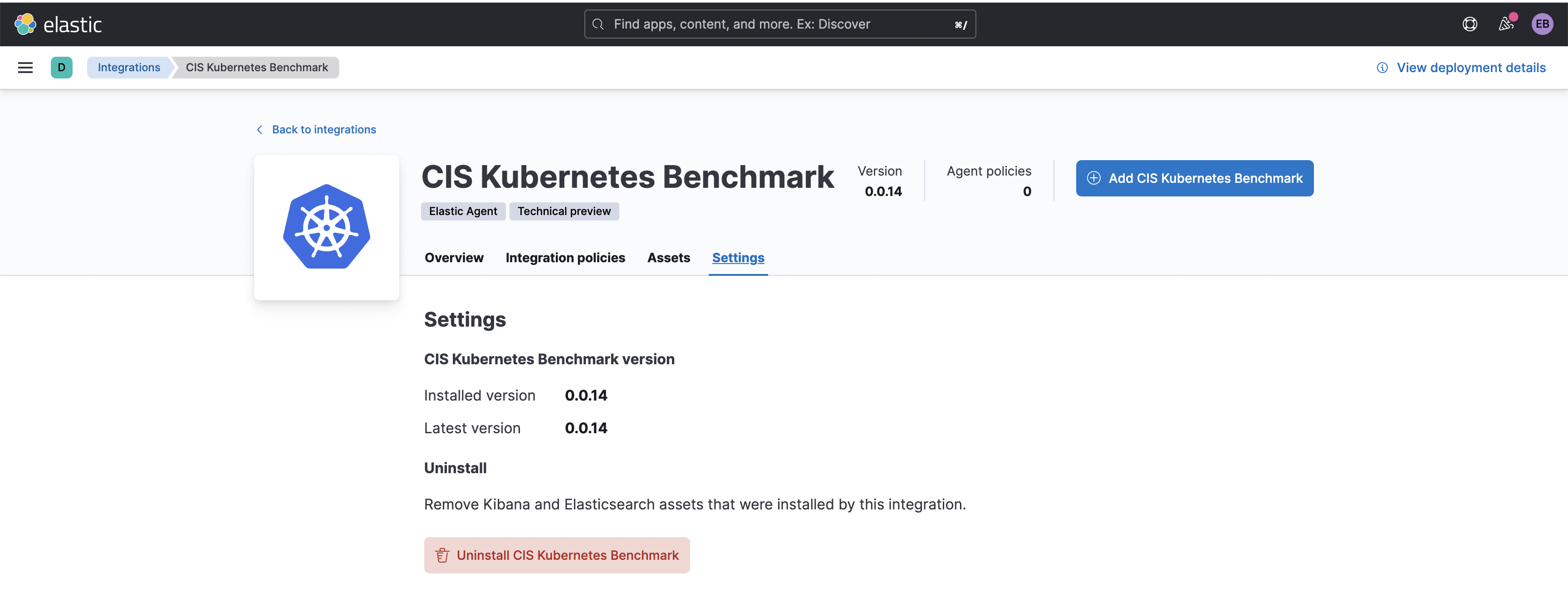Switch to the Assets tab
Viewport: 1568px width, 597px height.
click(668, 257)
